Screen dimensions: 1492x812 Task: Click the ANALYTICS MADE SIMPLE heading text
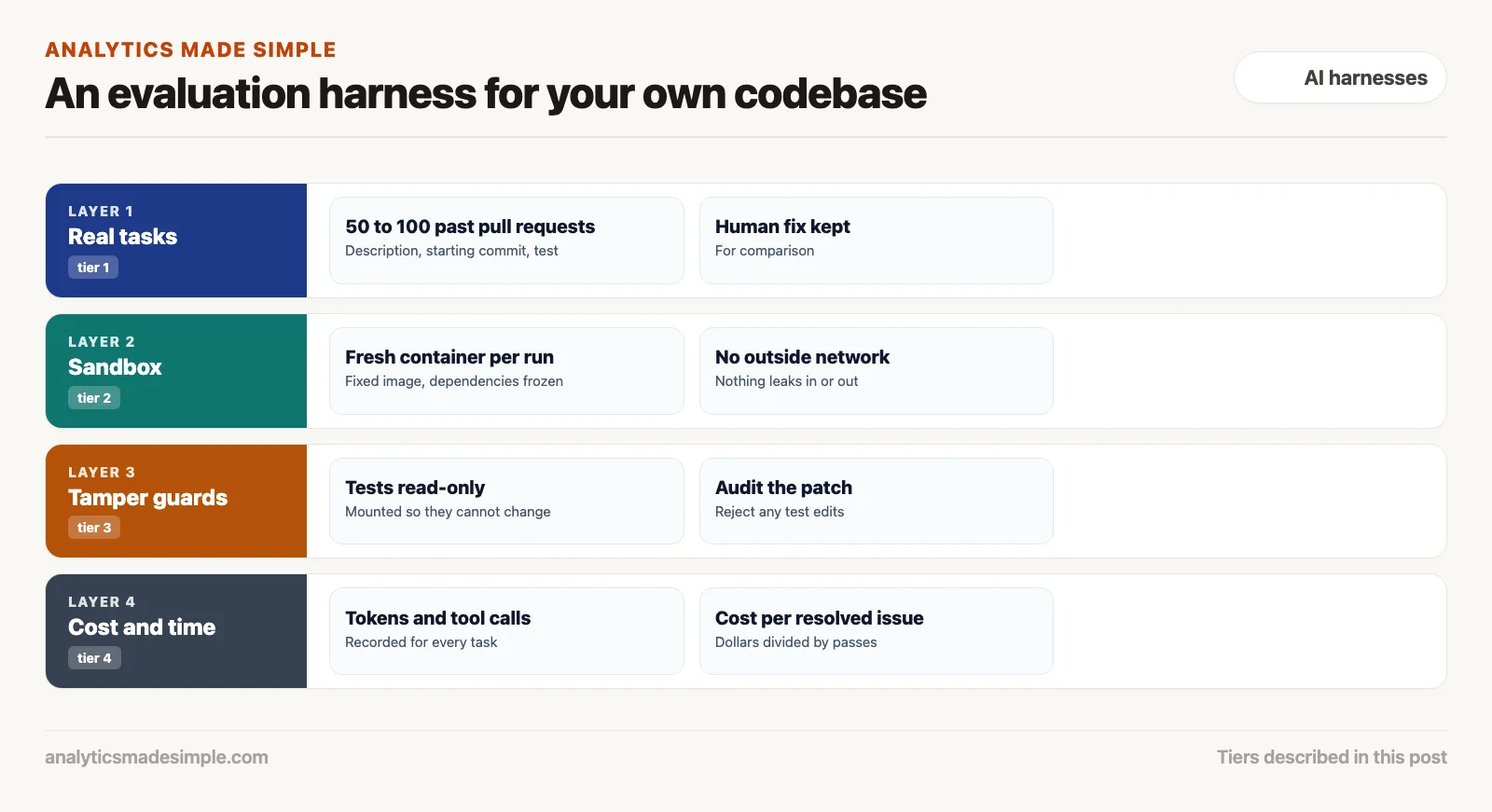coord(190,50)
